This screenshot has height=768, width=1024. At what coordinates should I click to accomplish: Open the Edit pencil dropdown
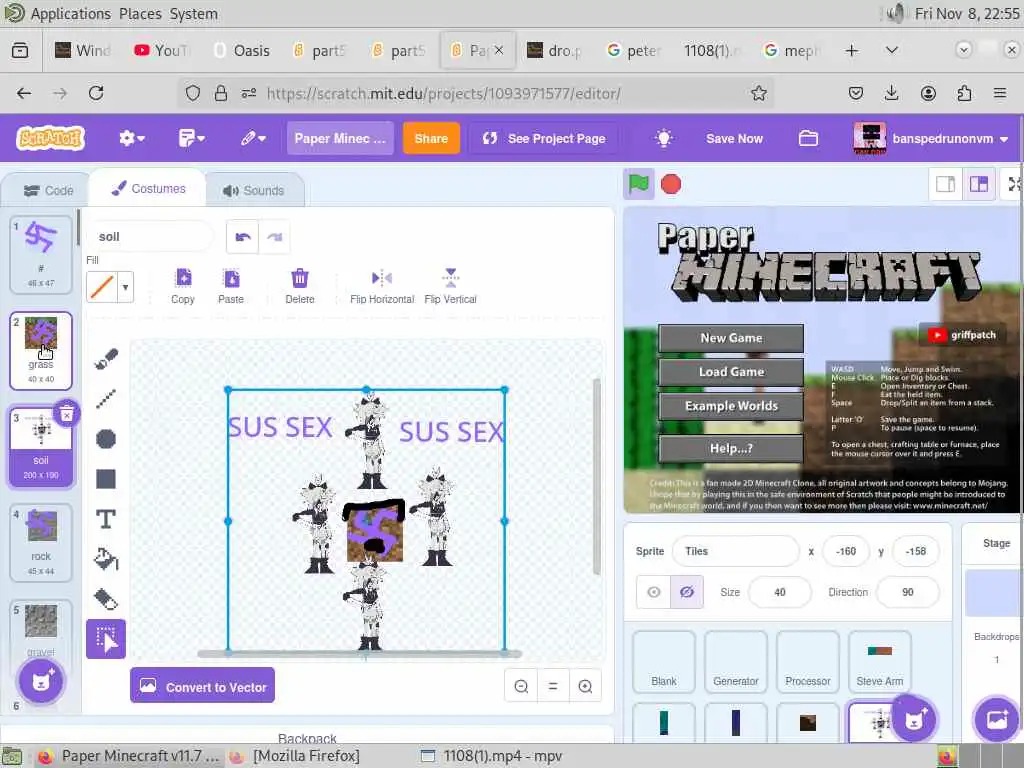253,138
